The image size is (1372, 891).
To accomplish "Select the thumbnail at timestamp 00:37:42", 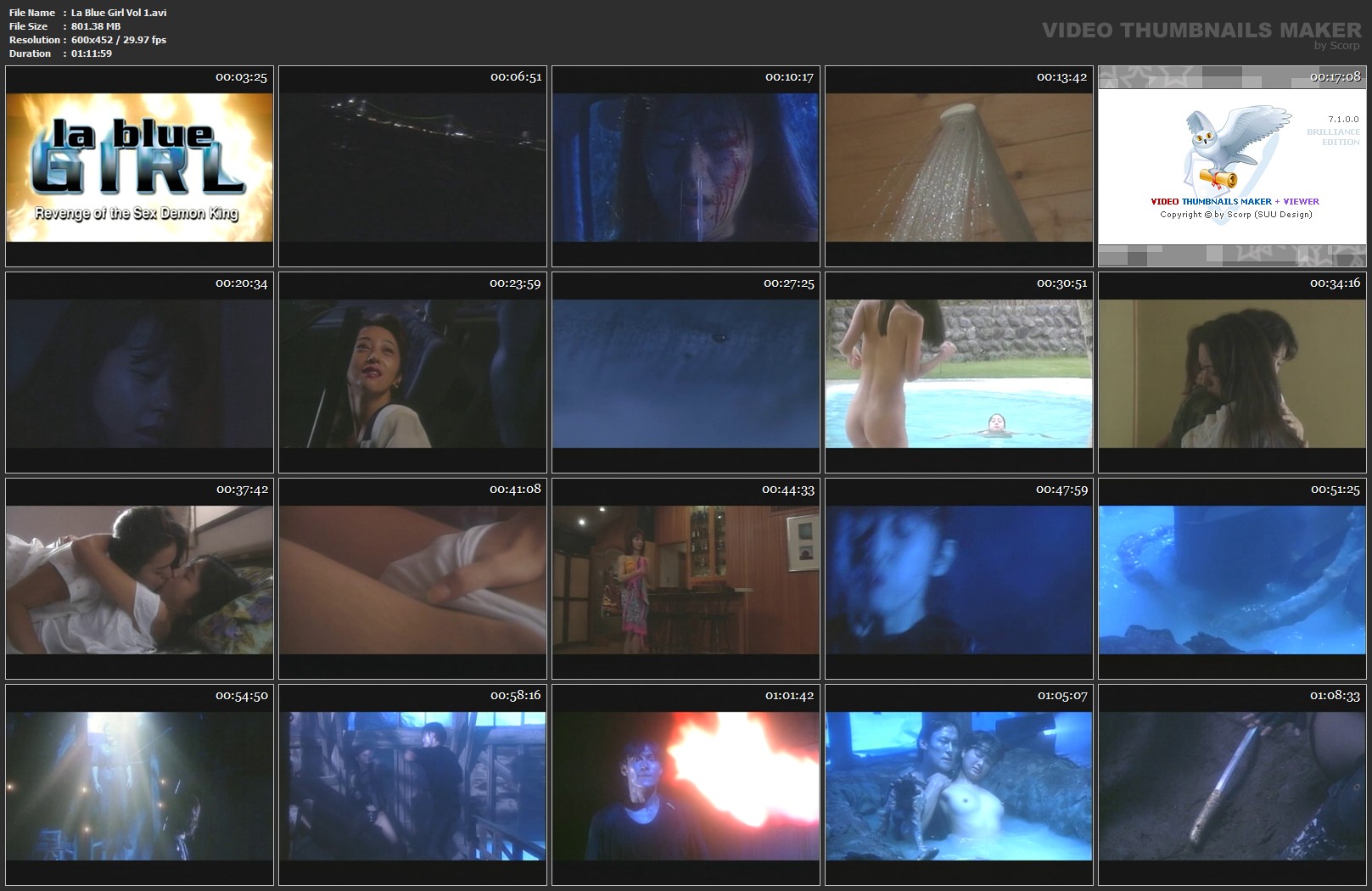I will [139, 579].
